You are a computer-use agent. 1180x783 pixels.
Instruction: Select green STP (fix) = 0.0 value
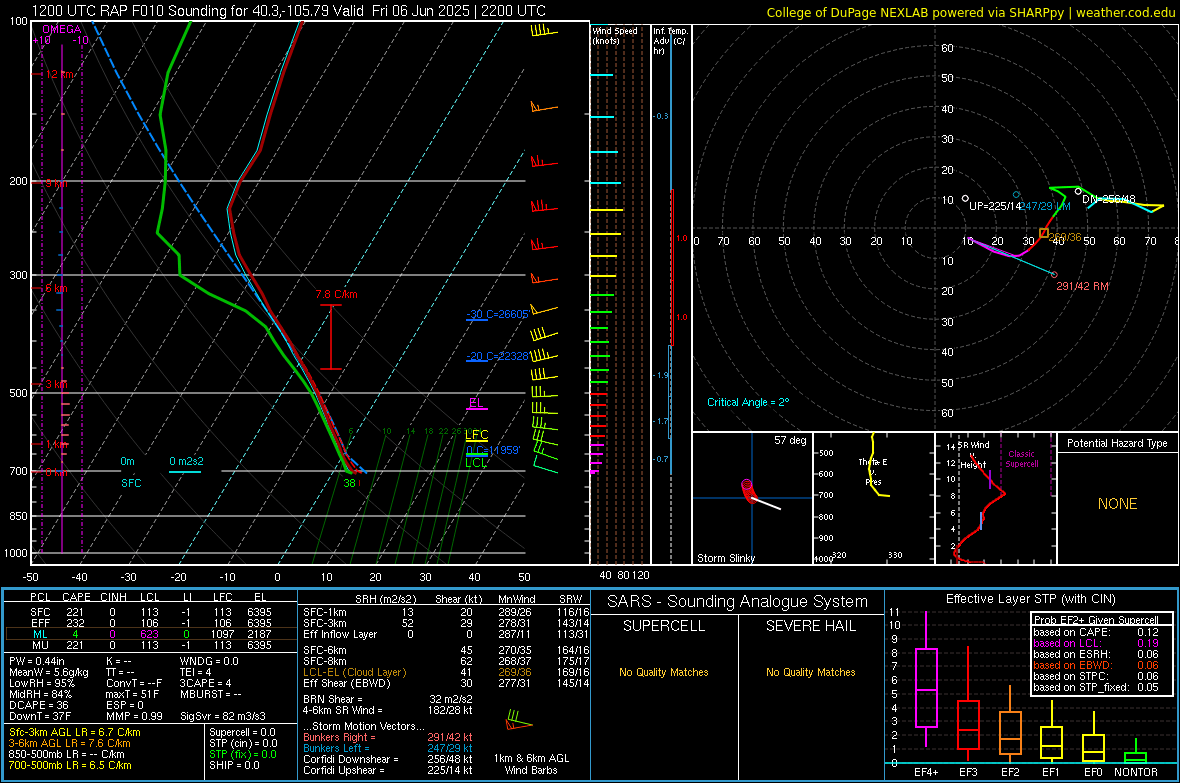click(243, 754)
